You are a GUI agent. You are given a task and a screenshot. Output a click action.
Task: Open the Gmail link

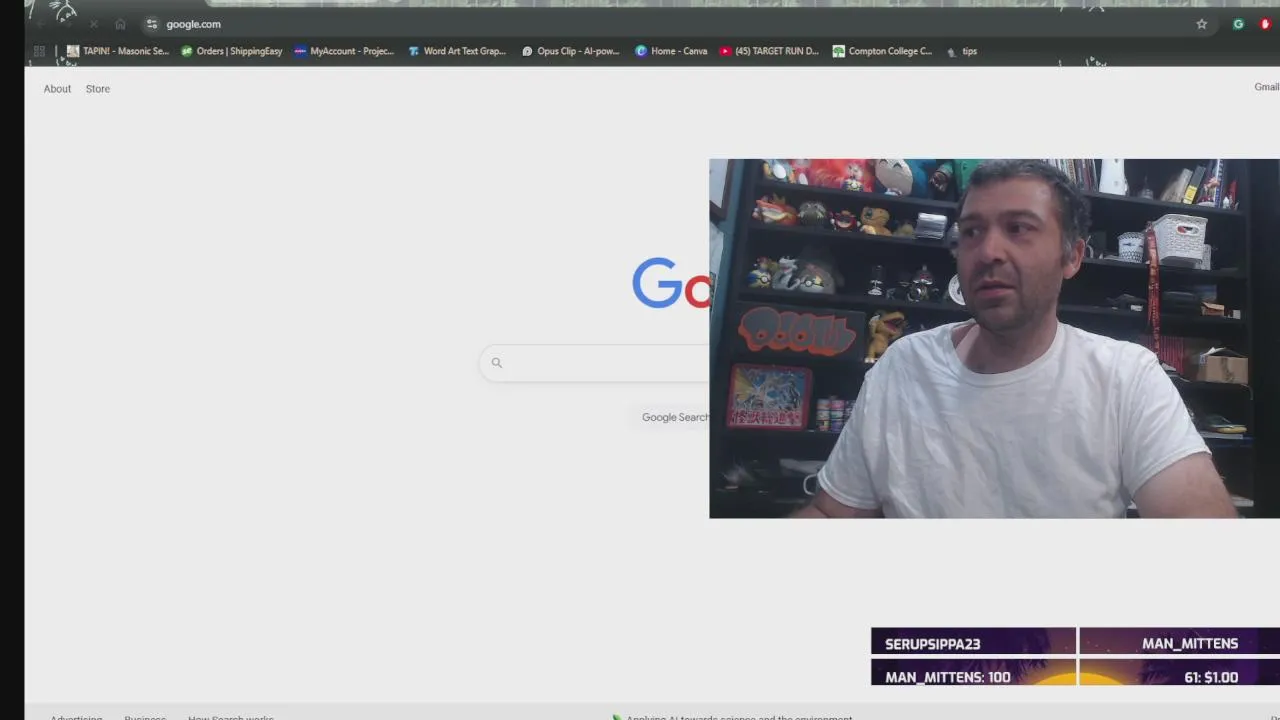1267,87
